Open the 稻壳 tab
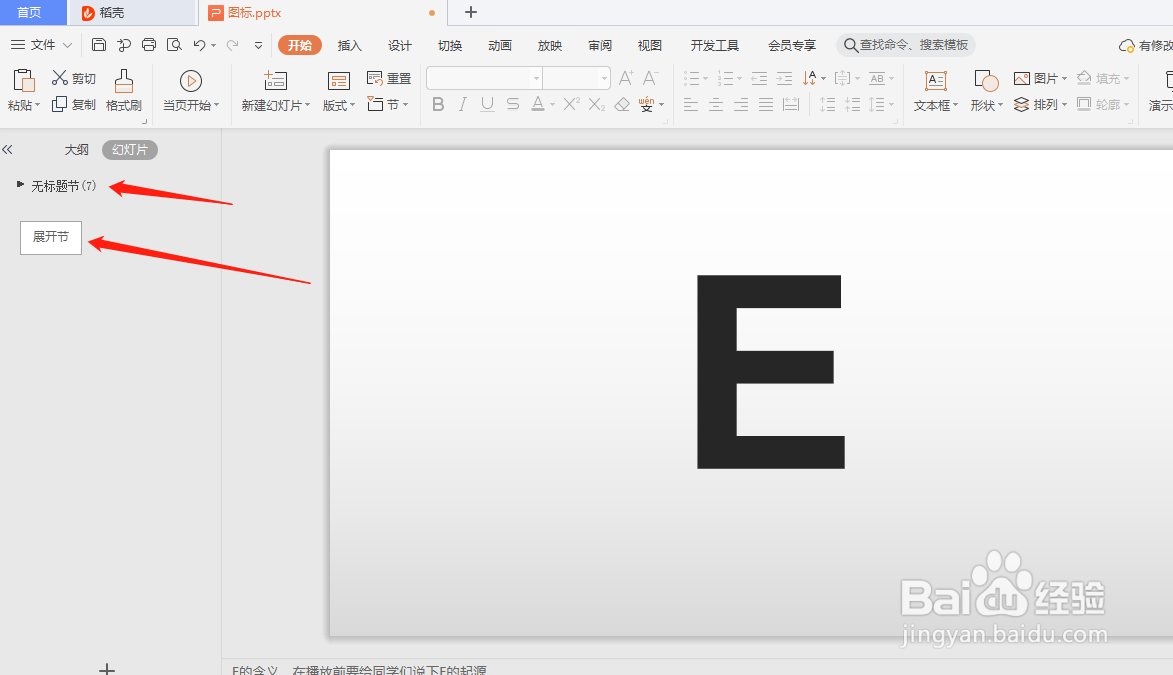 coord(132,13)
